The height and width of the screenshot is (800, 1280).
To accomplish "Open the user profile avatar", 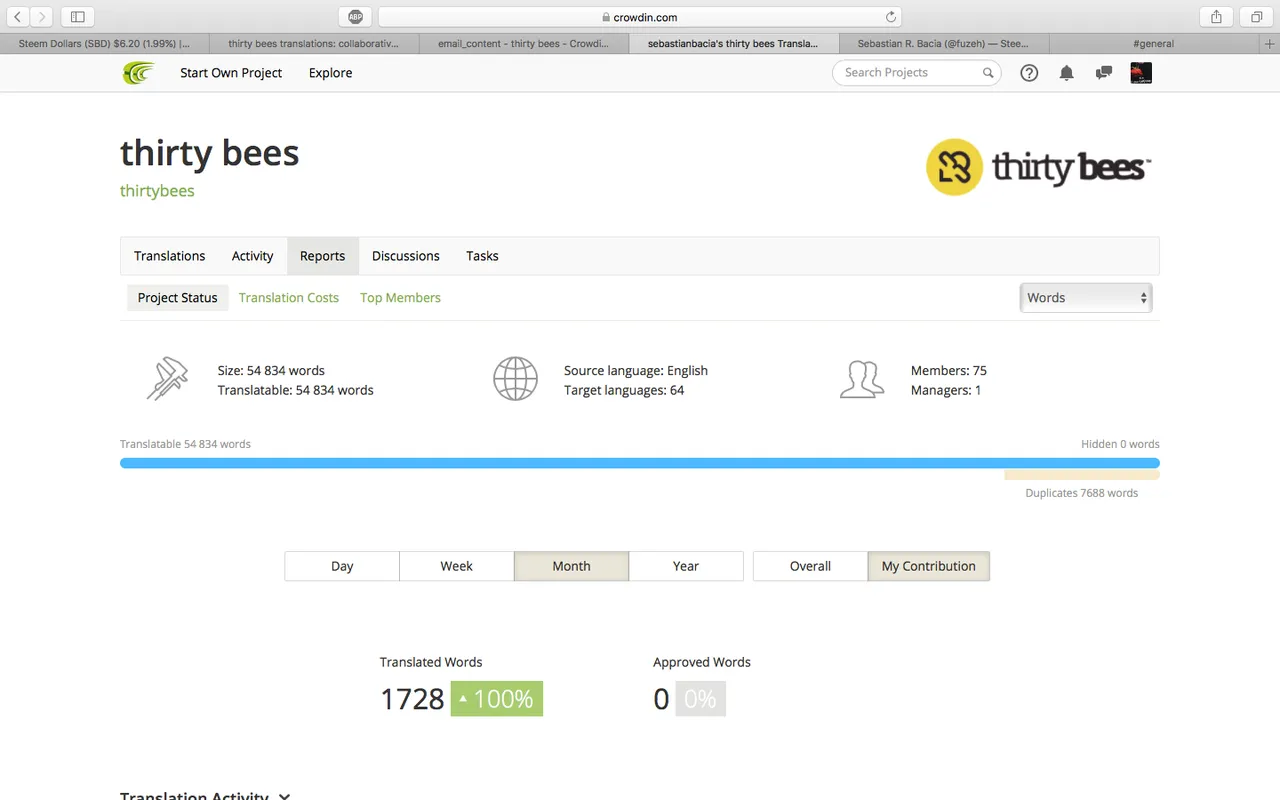I will tap(1141, 73).
